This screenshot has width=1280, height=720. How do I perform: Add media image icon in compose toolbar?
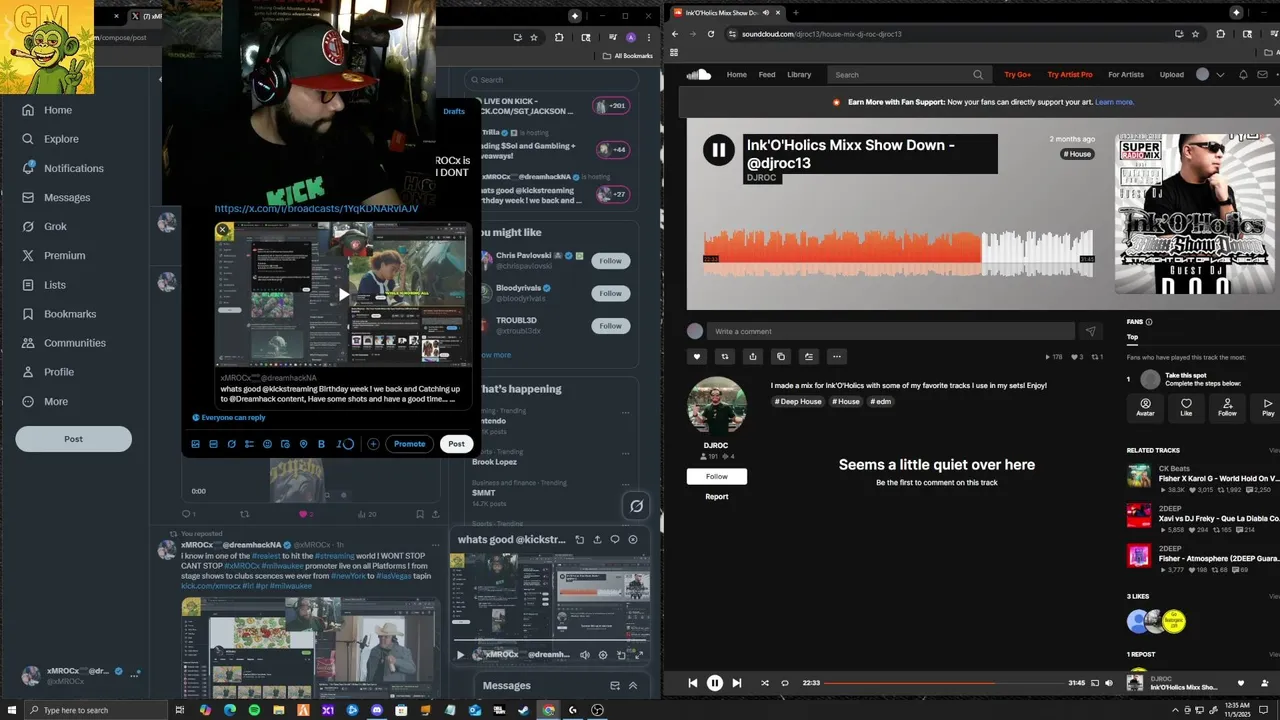click(195, 444)
